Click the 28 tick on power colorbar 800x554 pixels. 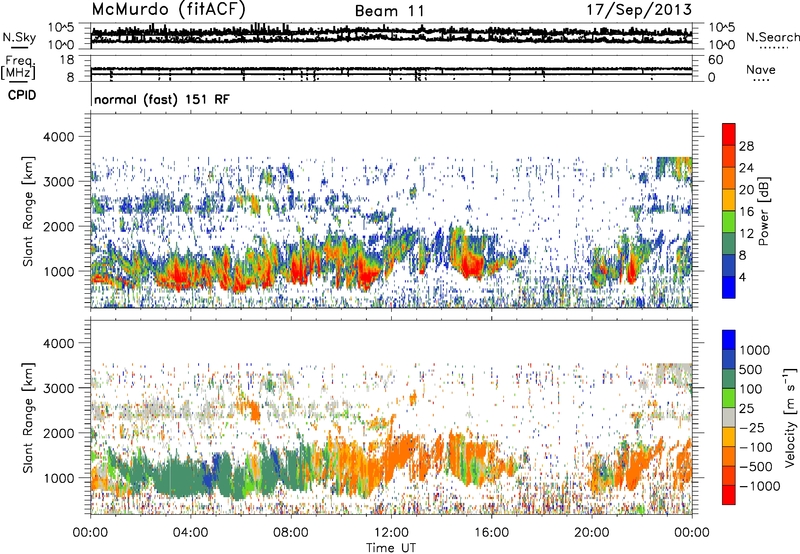point(746,146)
